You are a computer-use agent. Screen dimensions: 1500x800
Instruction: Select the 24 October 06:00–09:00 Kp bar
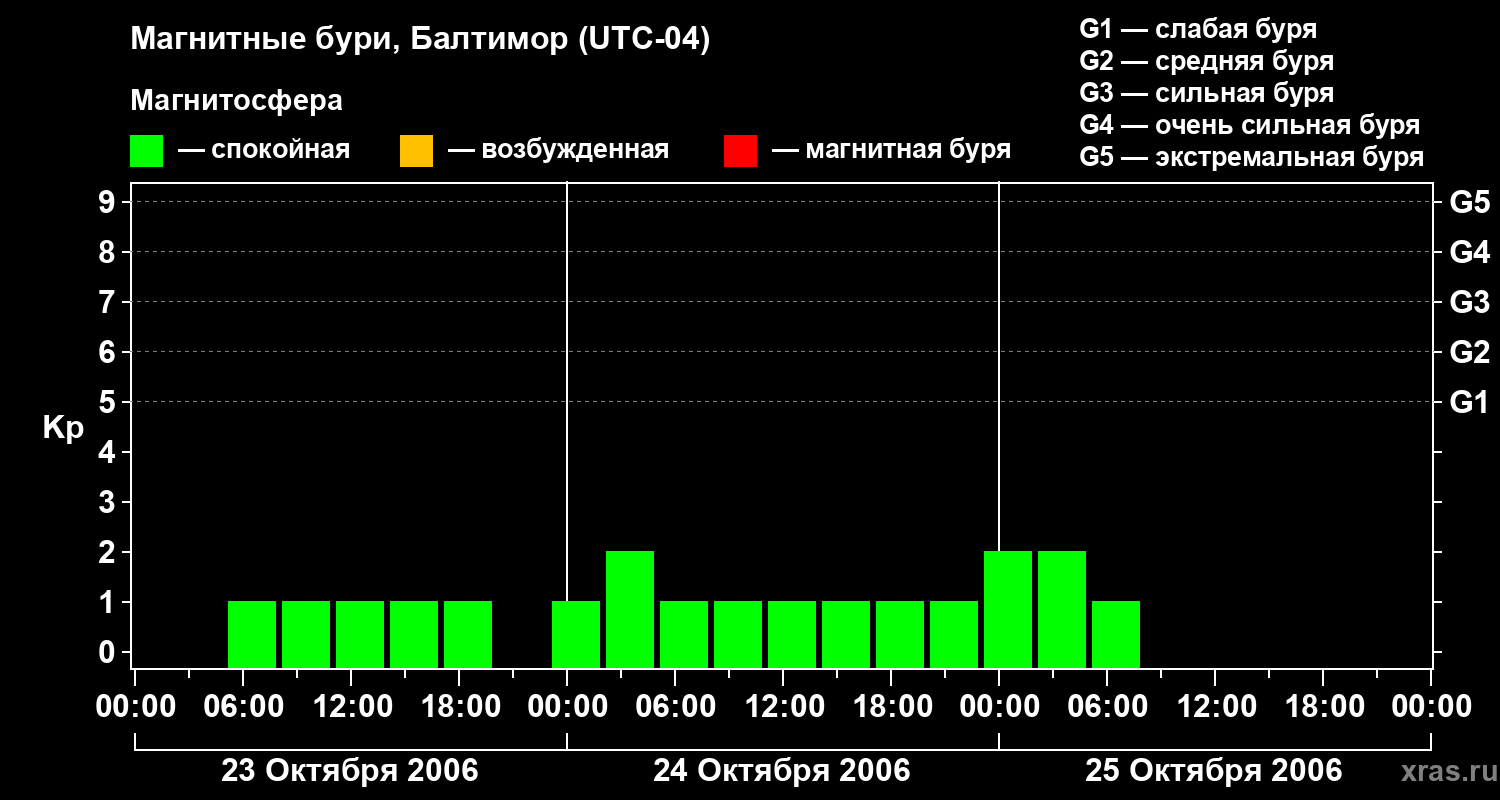684,634
